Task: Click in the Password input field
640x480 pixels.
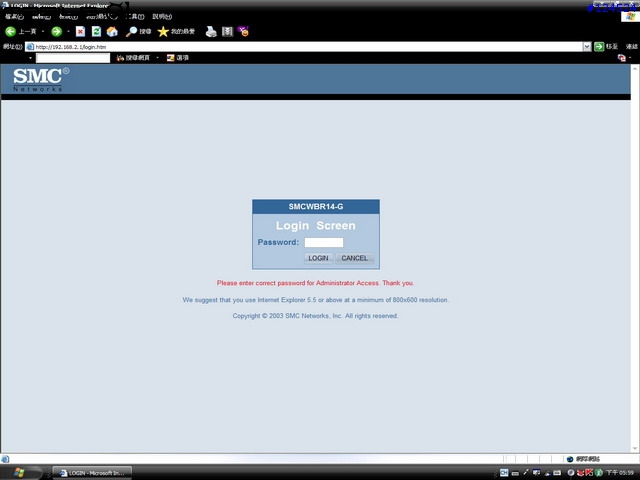Action: point(324,242)
